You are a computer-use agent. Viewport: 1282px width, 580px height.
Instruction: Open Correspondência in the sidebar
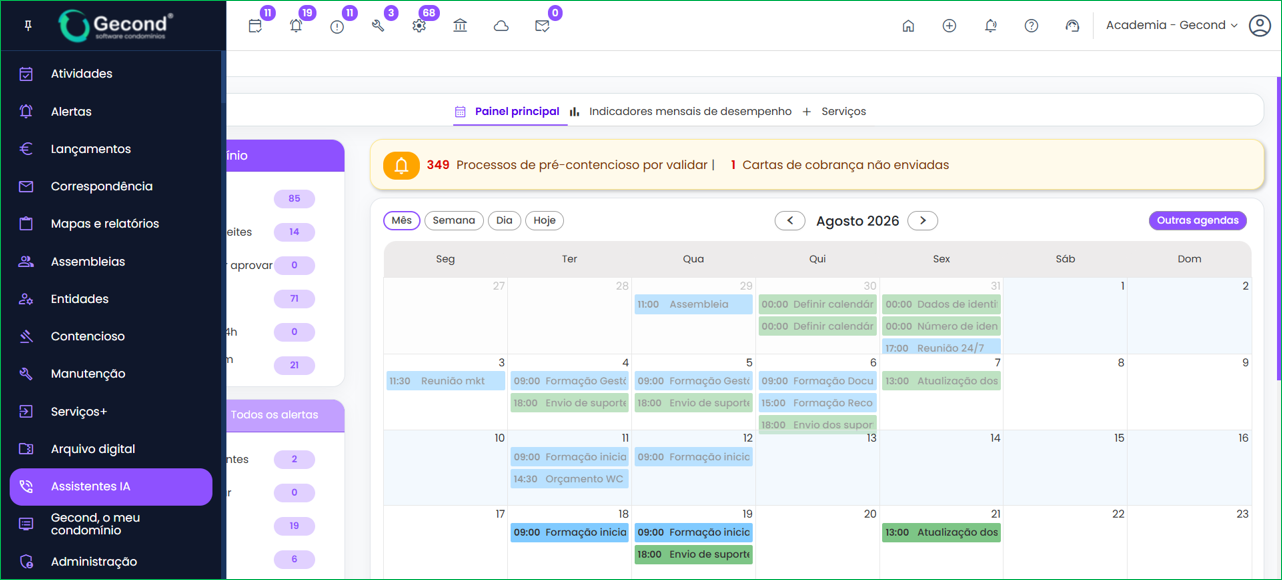(x=111, y=187)
